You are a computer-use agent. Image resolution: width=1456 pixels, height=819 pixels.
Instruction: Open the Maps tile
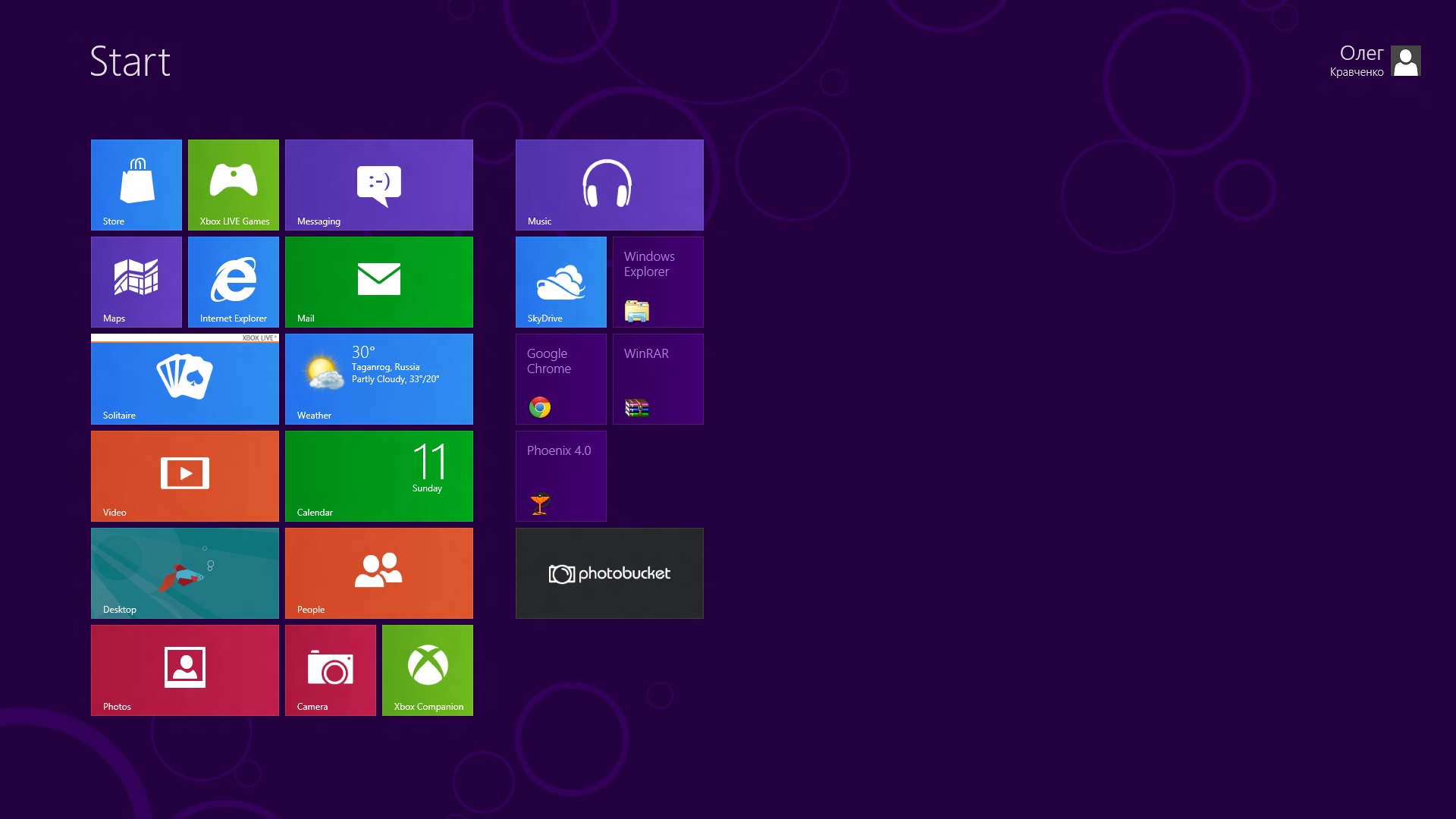coord(136,282)
